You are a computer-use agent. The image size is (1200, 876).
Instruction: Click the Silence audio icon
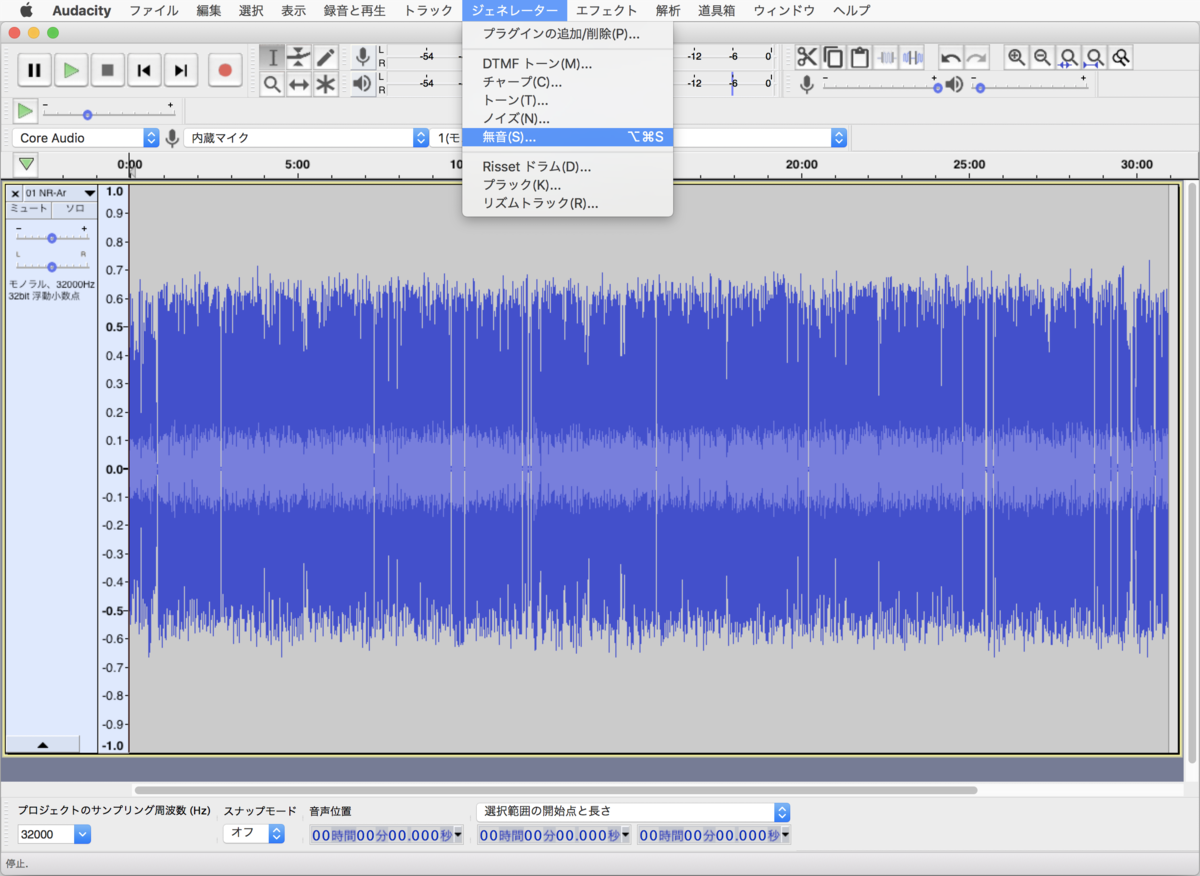tap(912, 58)
